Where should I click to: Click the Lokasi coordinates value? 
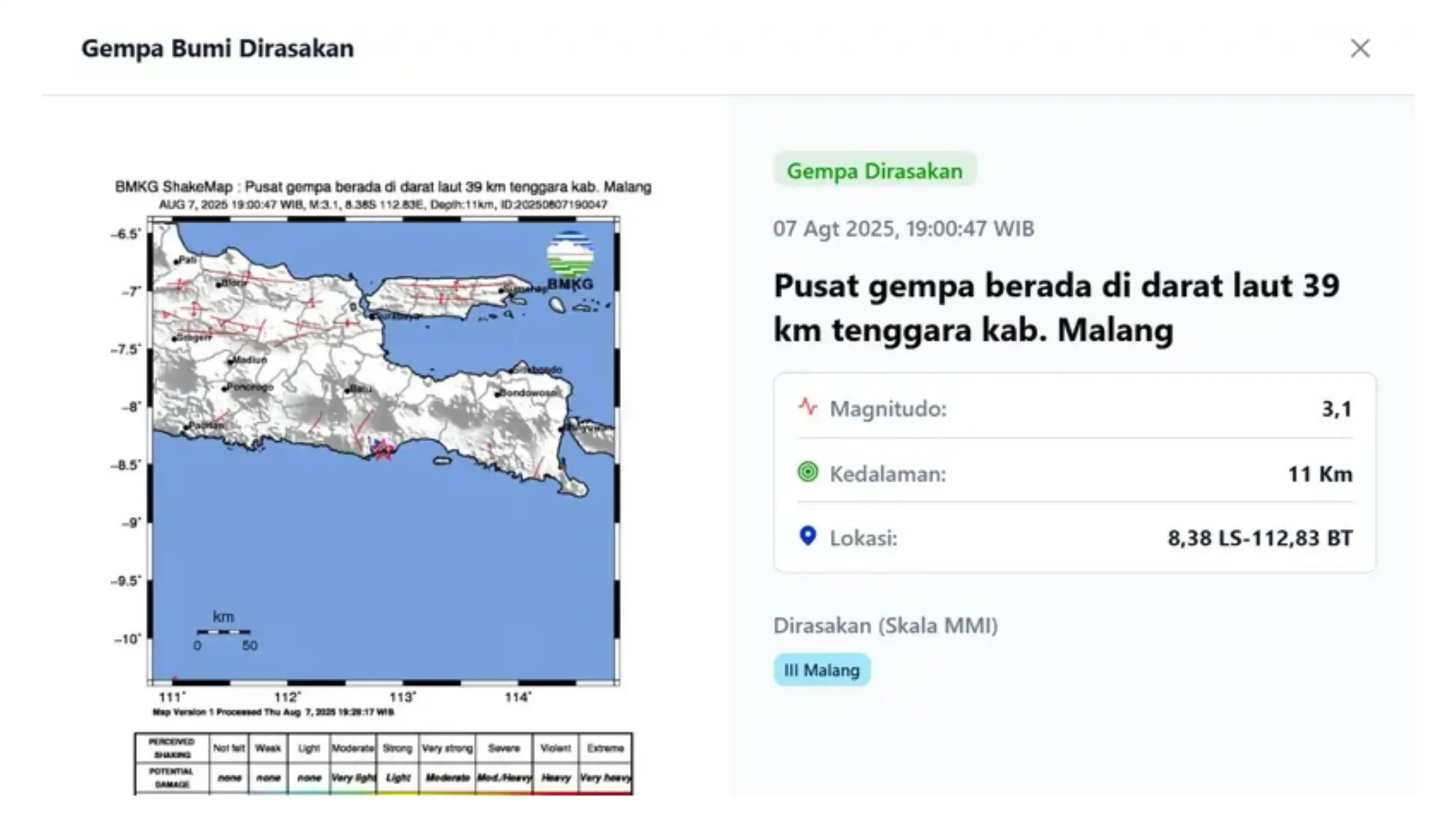(x=1260, y=537)
